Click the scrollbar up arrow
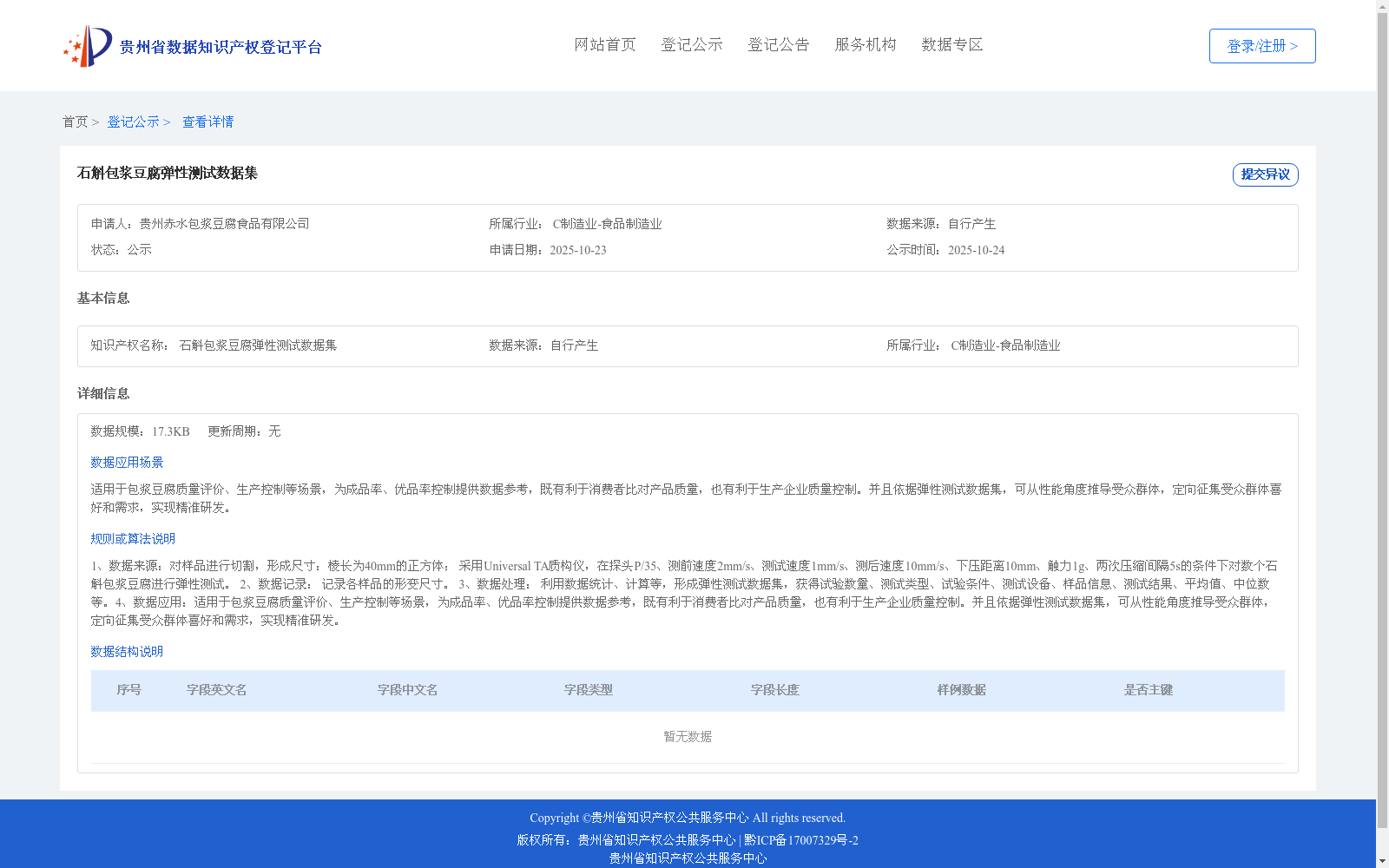 point(1382,7)
